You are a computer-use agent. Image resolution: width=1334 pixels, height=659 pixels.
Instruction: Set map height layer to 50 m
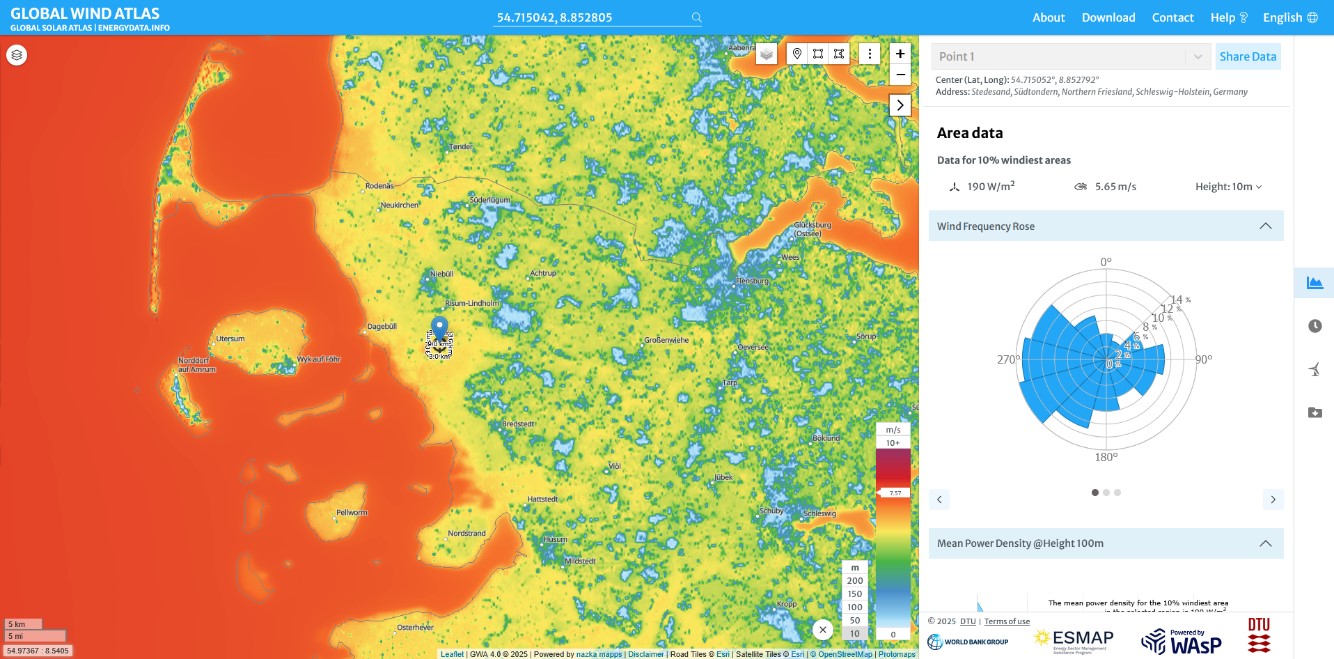[854, 620]
